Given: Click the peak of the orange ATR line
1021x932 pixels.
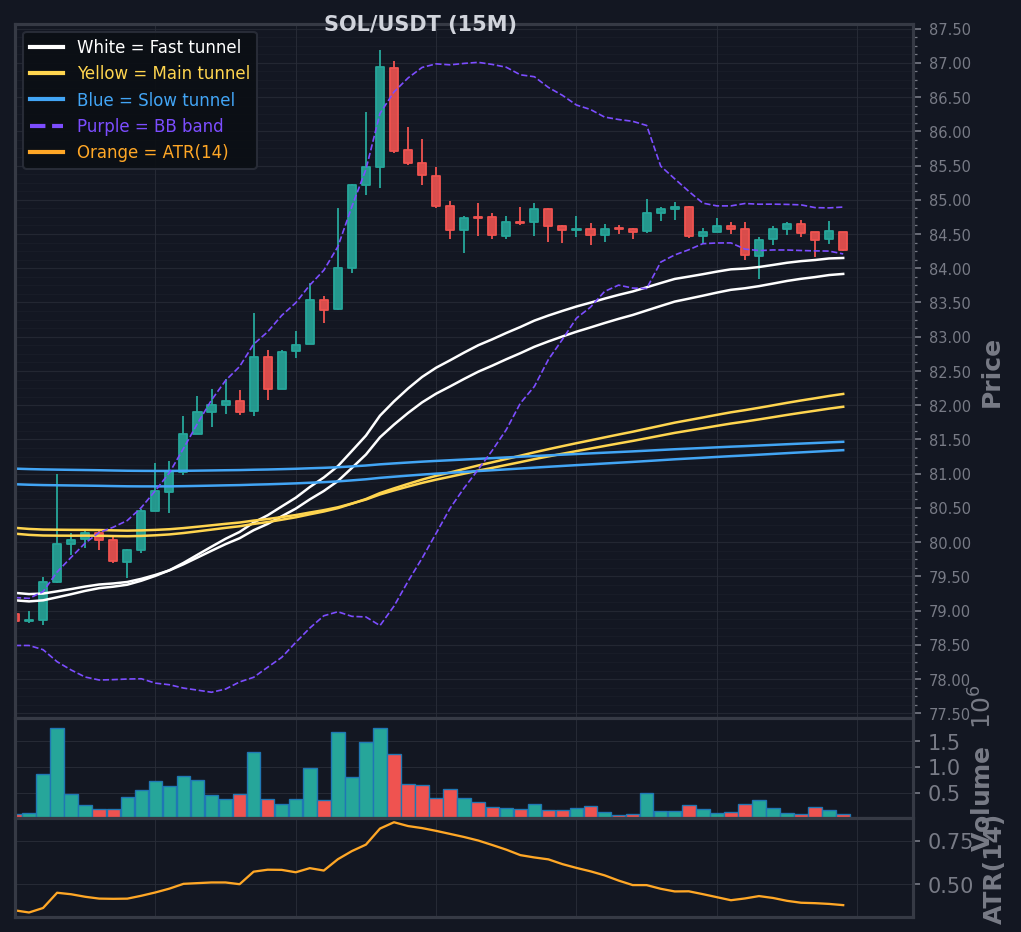Looking at the screenshot, I should 394,823.
